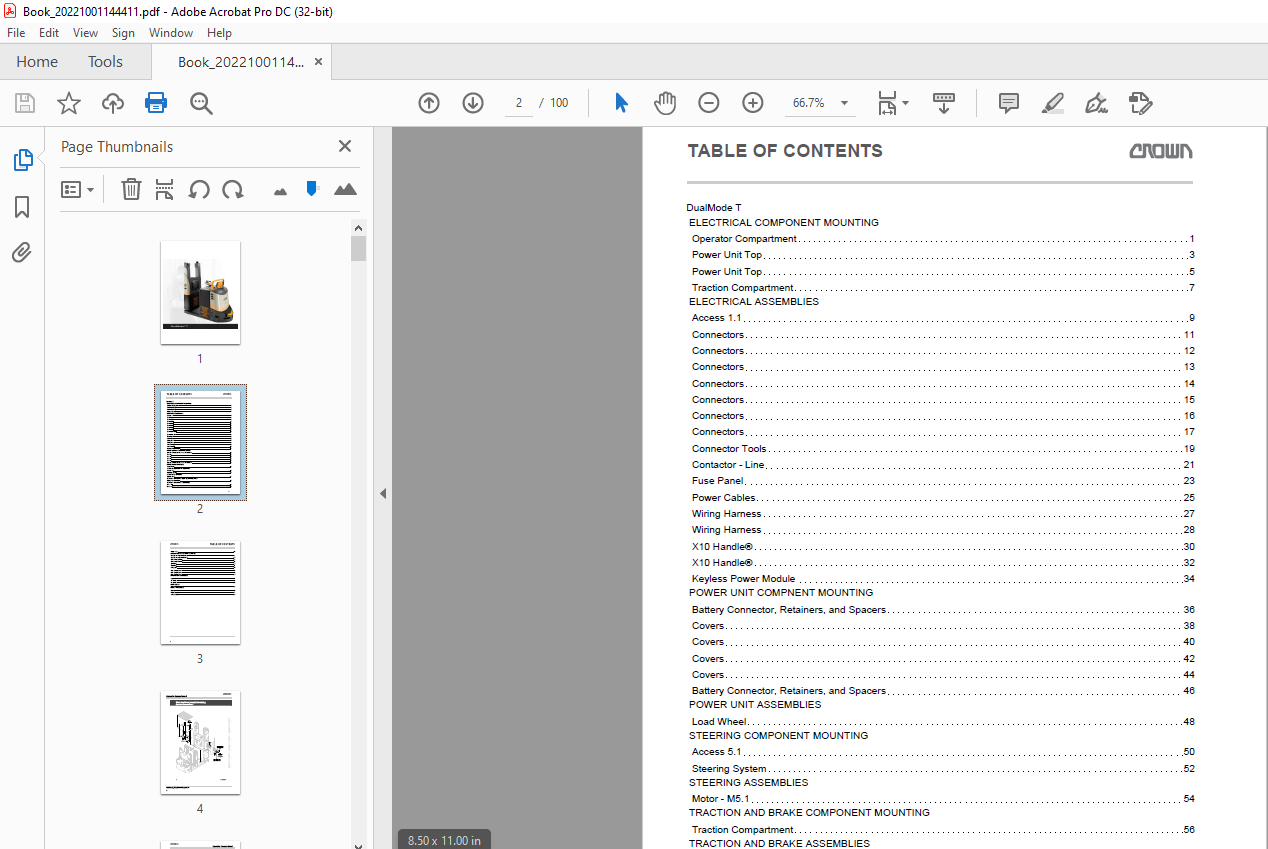The image size is (1268, 849).
Task: Click the Connector Tools contents entry
Action: click(x=943, y=449)
